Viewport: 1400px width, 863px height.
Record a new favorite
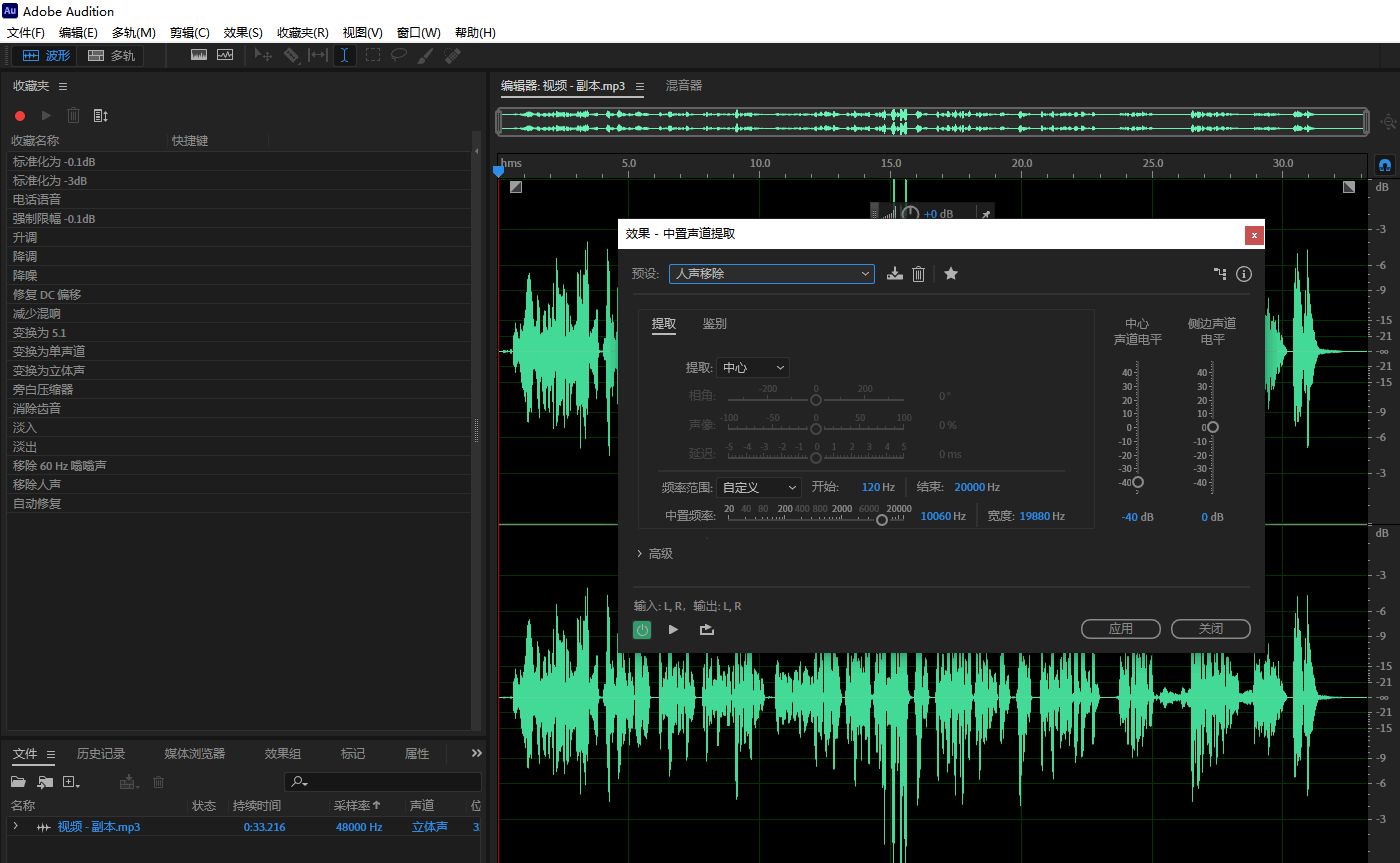pos(19,116)
